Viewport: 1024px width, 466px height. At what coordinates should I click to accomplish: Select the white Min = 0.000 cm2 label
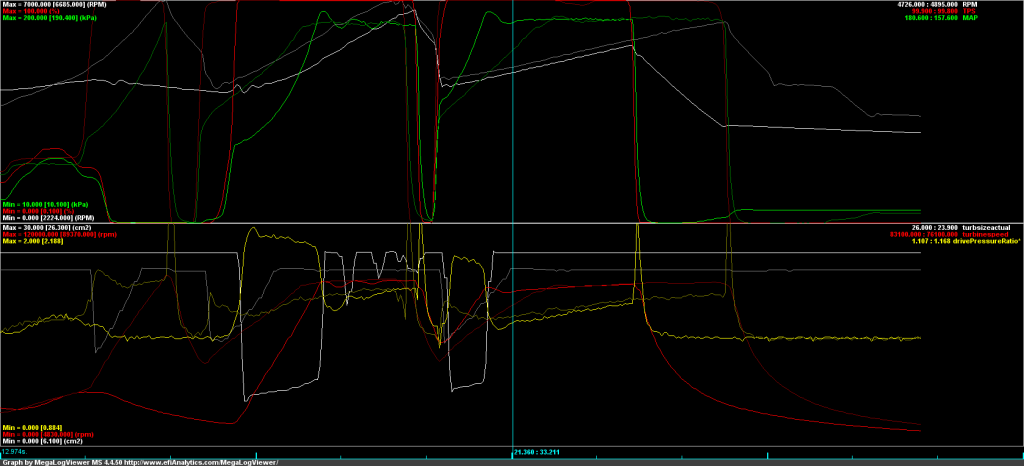coord(46,442)
